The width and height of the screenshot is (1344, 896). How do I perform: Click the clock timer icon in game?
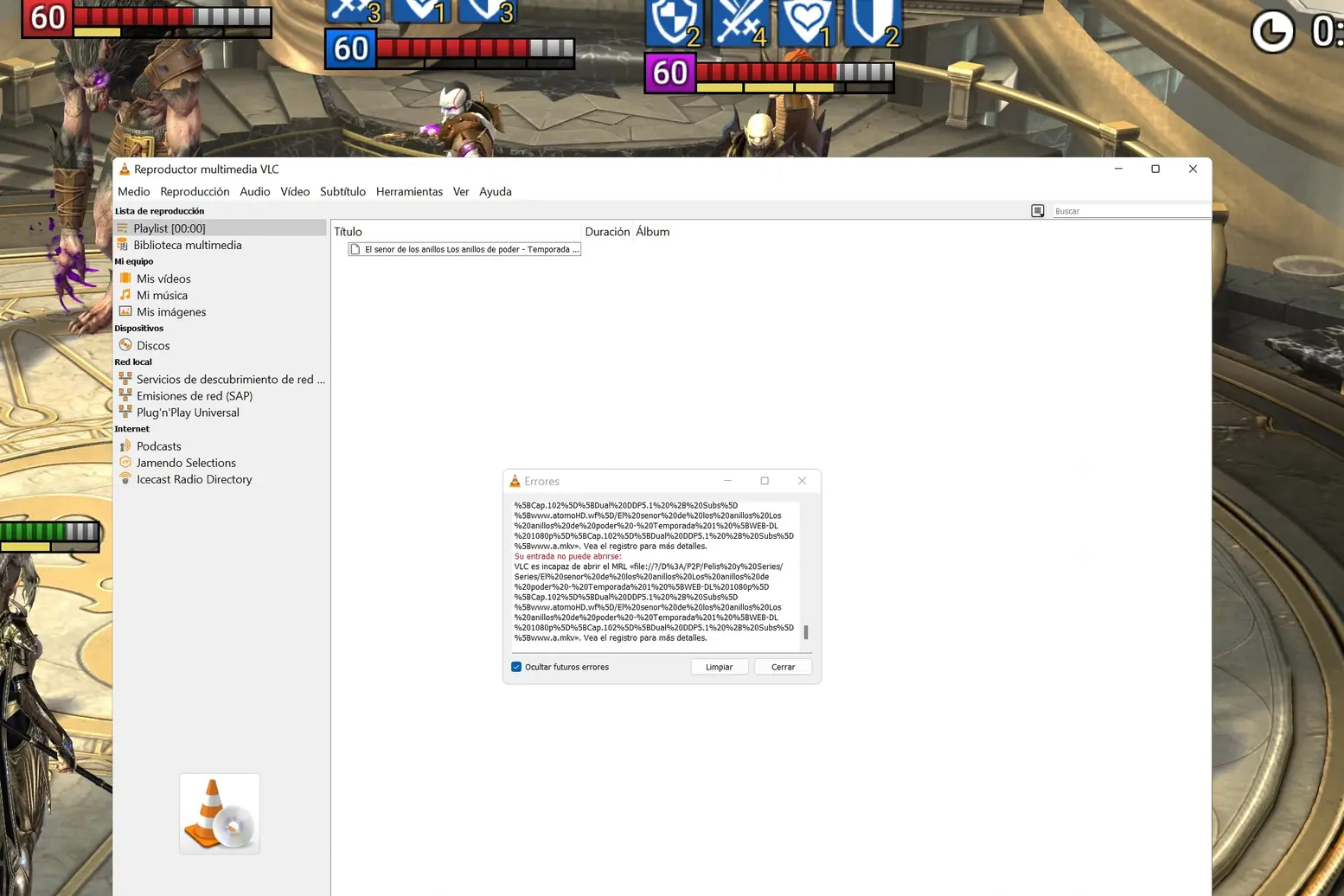click(x=1272, y=32)
